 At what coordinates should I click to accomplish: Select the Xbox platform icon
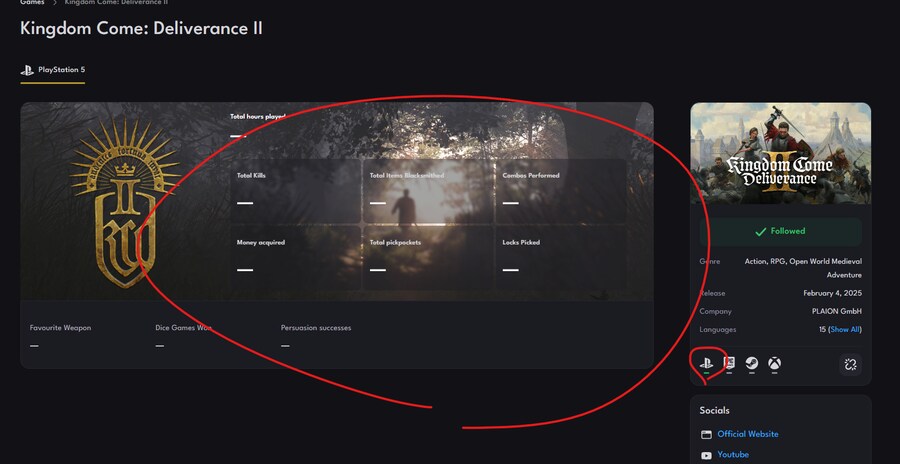point(774,363)
